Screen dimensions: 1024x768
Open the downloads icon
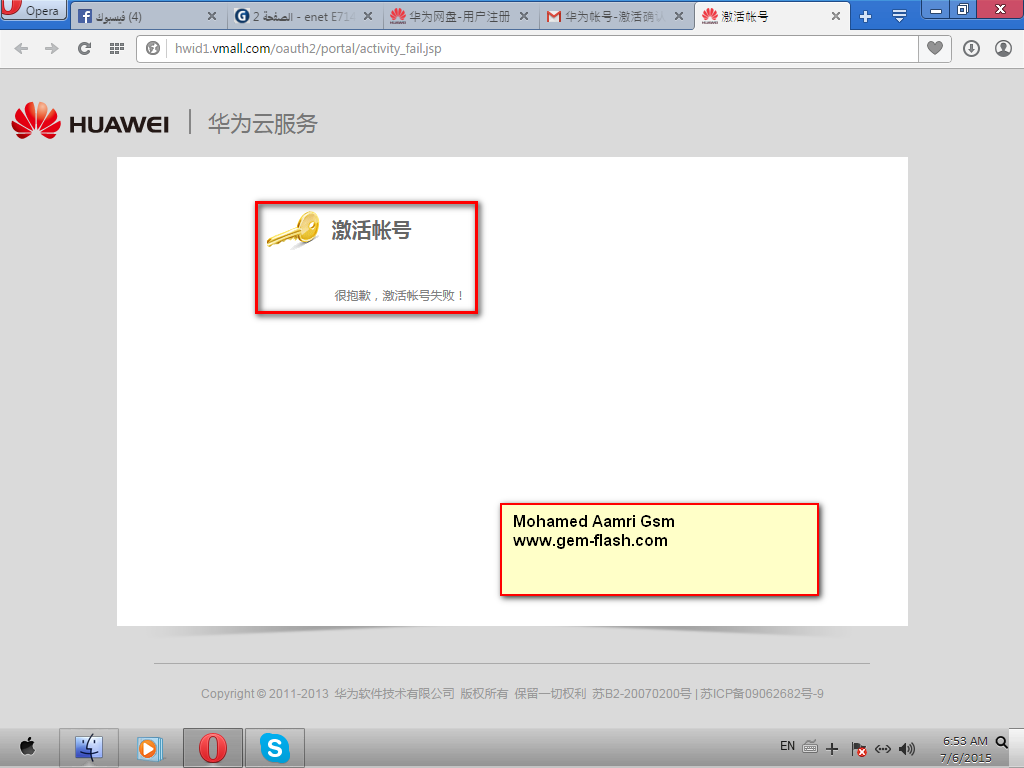[x=971, y=48]
